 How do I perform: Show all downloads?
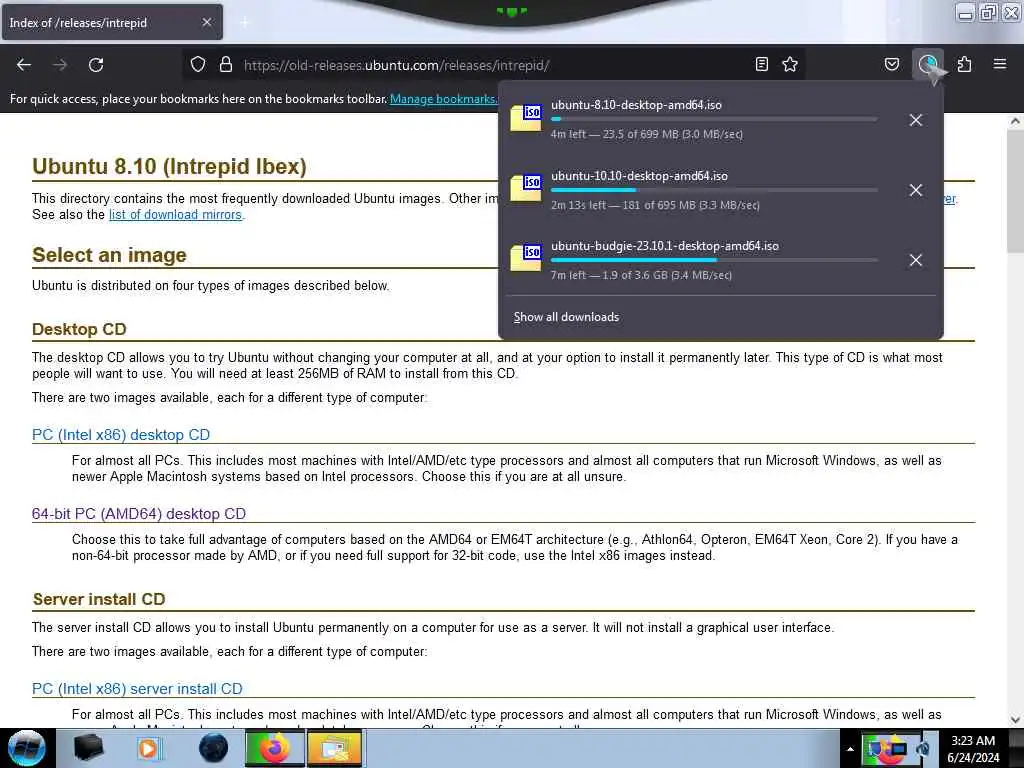click(566, 317)
